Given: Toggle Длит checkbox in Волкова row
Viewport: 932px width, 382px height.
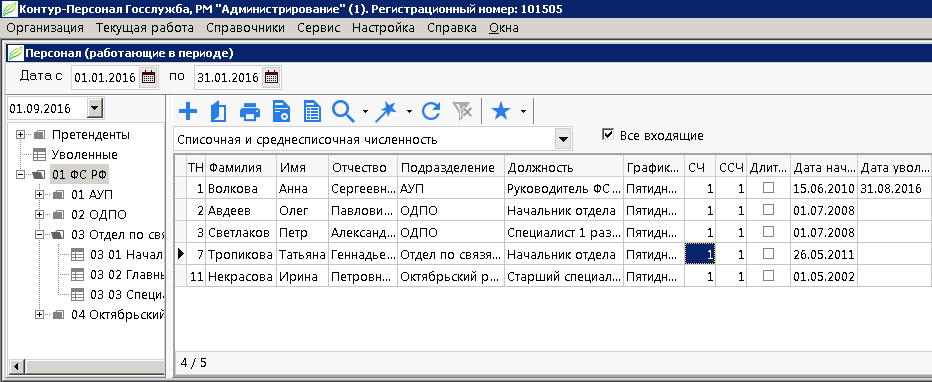Looking at the screenshot, I should tap(769, 188).
